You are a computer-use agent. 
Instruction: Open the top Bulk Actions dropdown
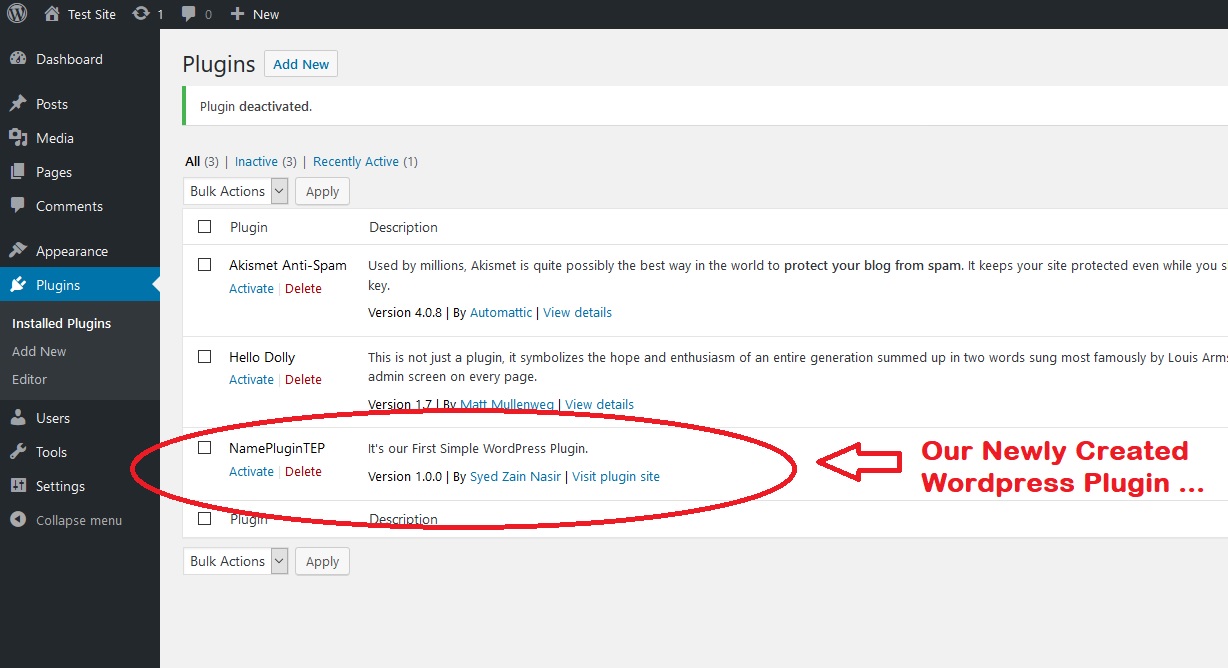(x=235, y=191)
